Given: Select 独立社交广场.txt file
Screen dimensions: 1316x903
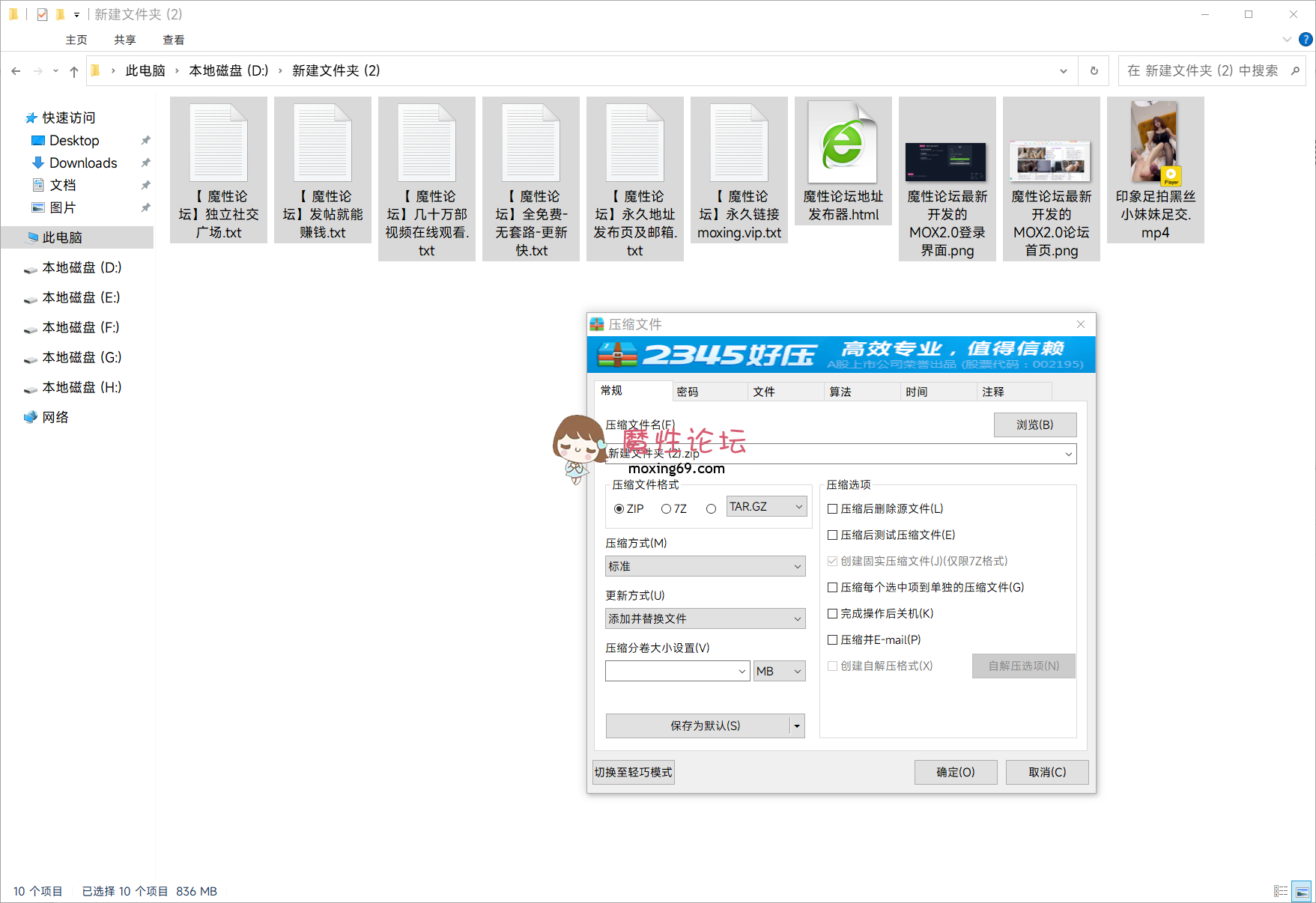Looking at the screenshot, I should pos(219,170).
